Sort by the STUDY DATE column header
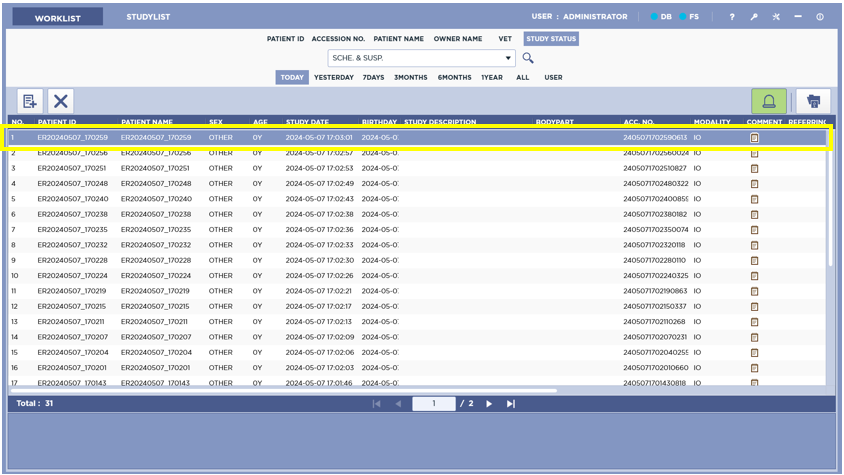 [307, 122]
